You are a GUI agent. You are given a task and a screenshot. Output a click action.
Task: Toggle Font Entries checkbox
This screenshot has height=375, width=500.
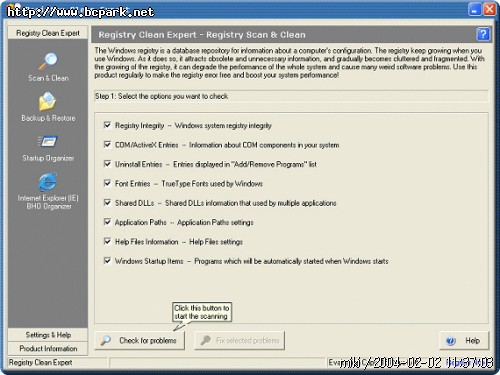click(107, 183)
